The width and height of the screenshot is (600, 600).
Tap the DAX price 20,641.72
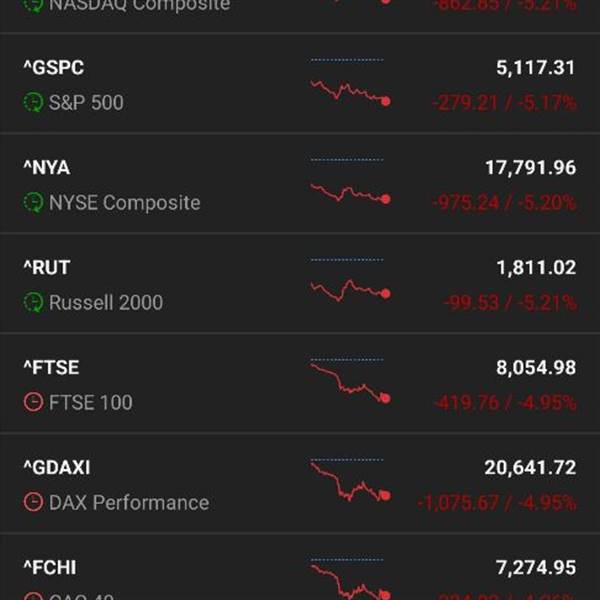530,468
